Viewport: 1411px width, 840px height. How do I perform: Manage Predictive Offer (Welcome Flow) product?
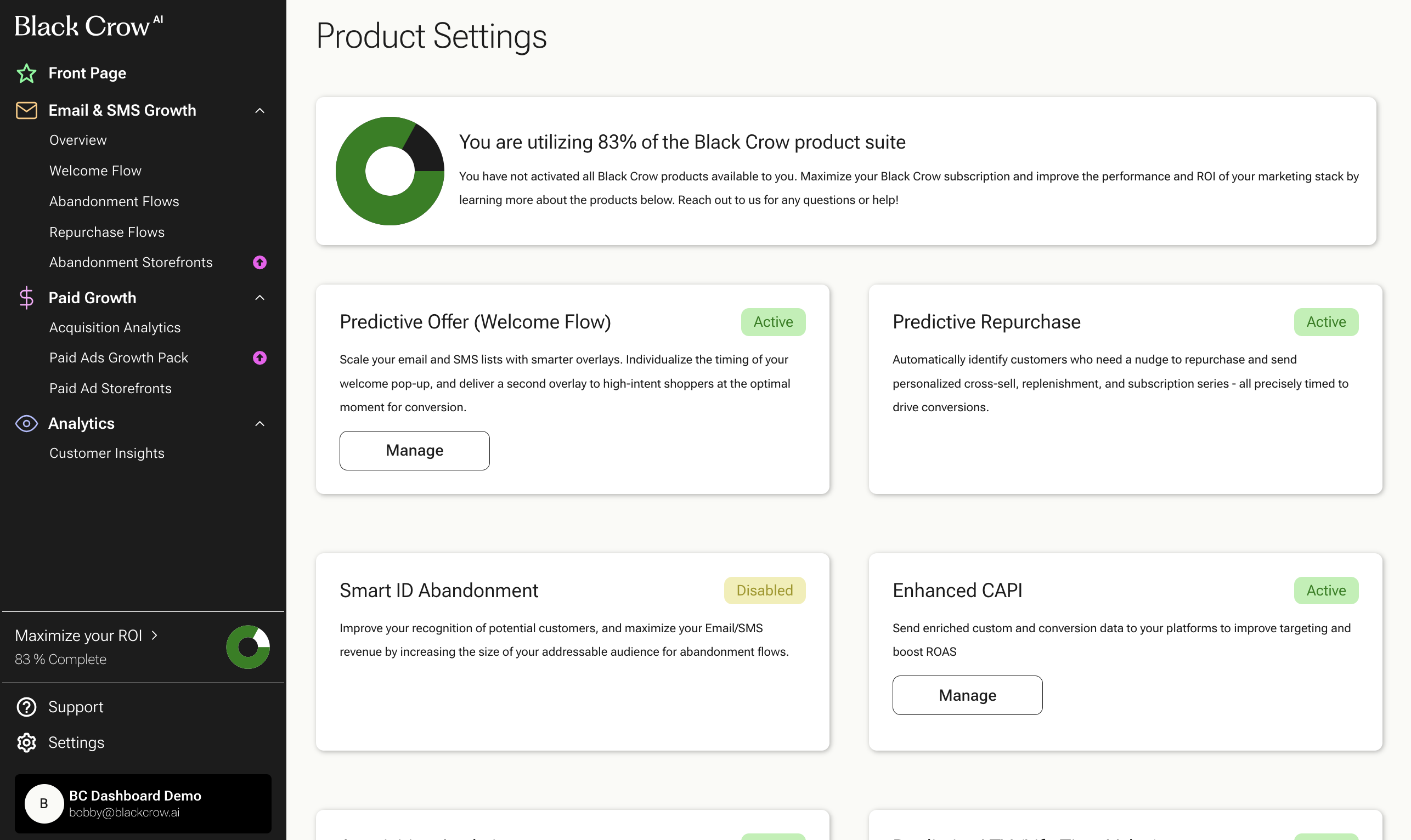(x=414, y=451)
